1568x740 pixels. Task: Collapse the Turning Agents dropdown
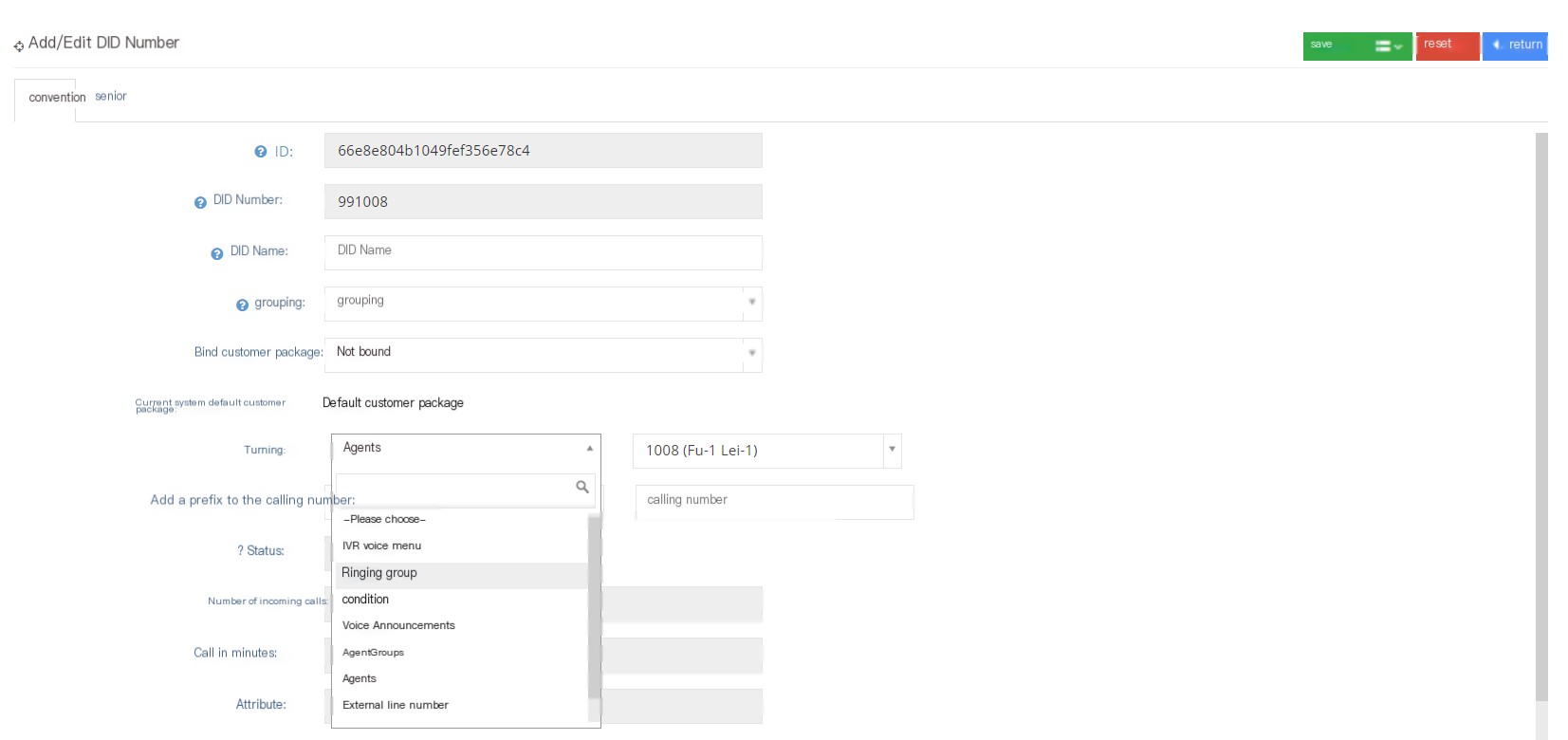click(466, 449)
